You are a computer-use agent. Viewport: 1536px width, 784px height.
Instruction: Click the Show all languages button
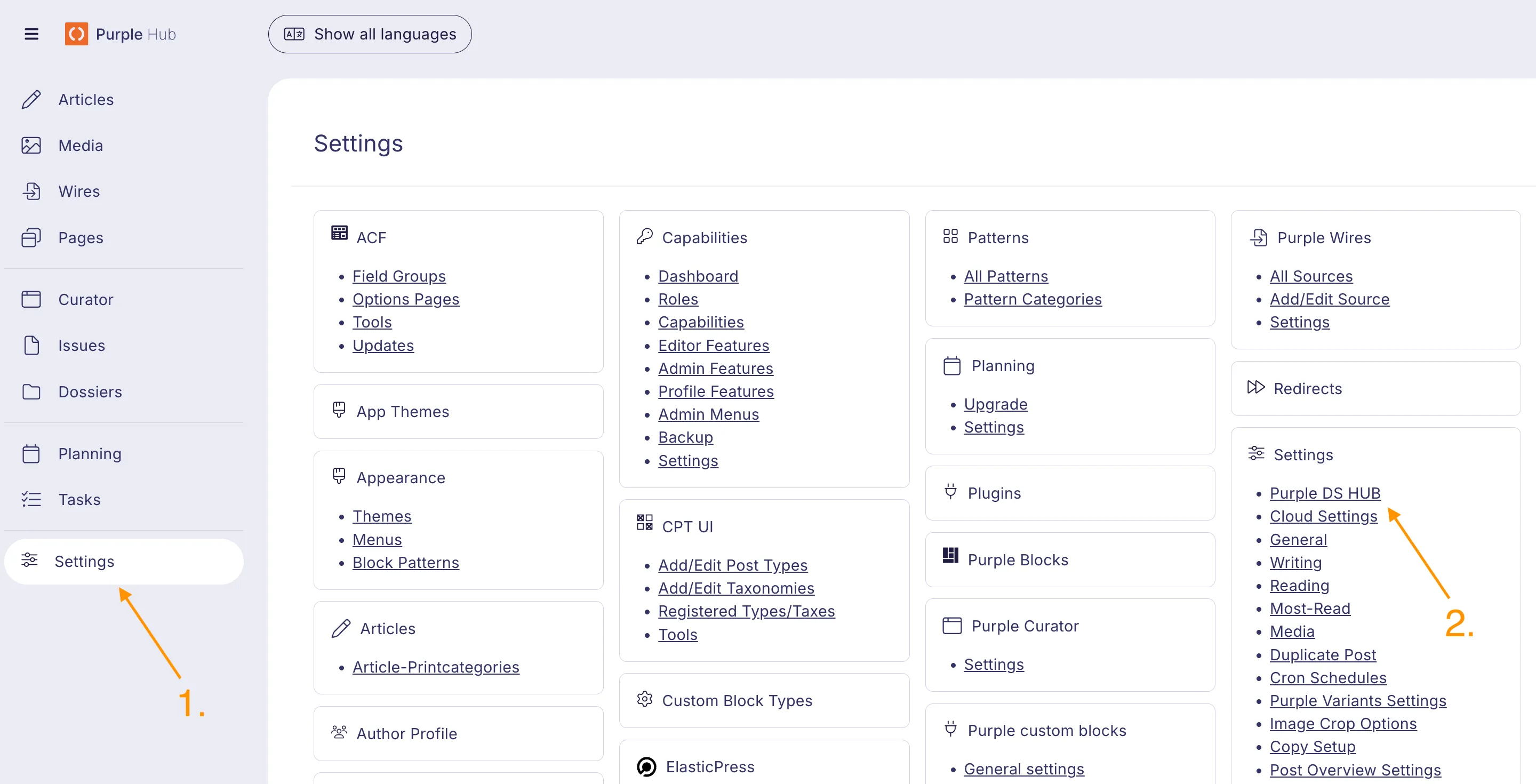(x=370, y=34)
